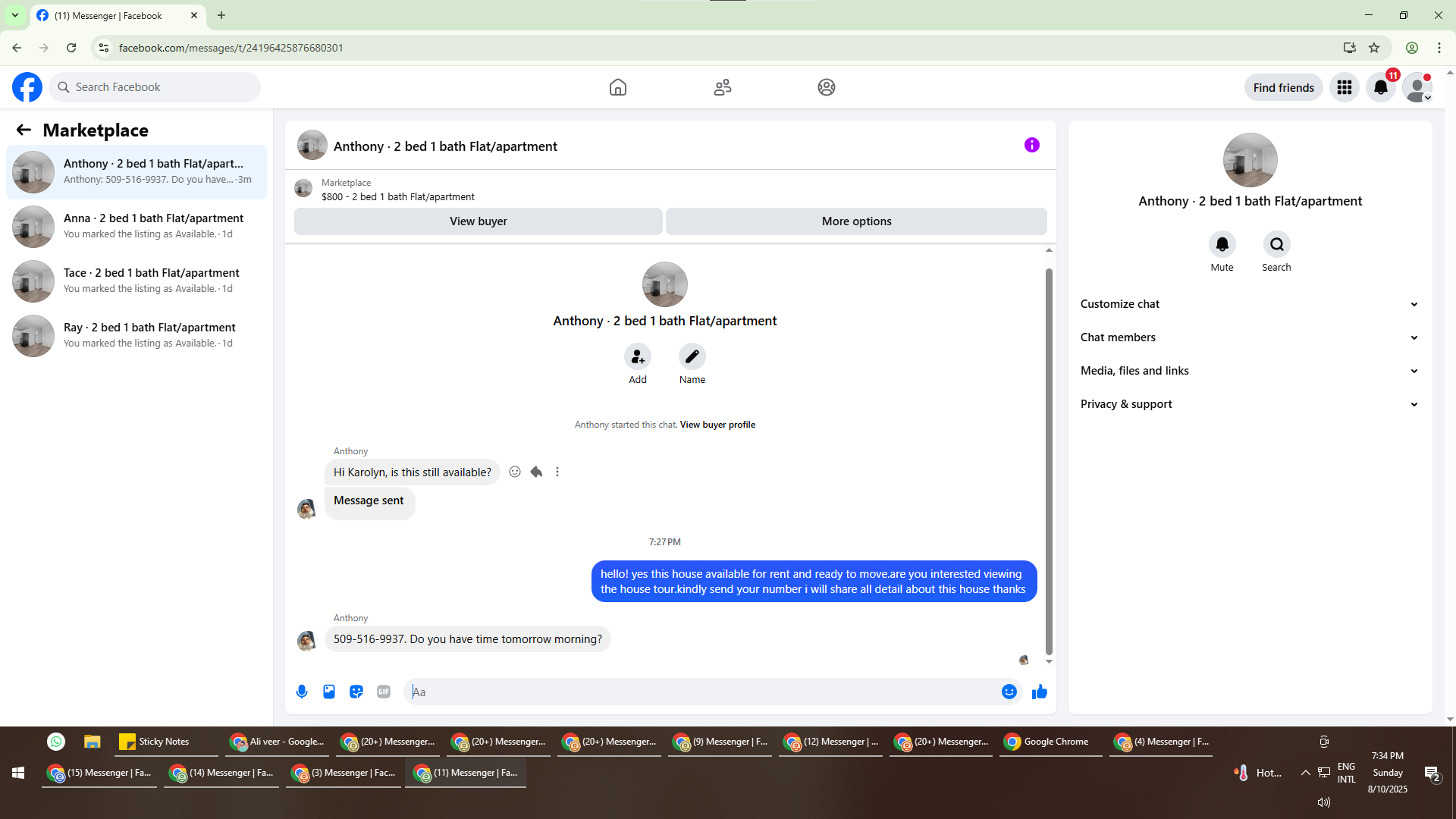Go to Facebook Home tab

click(618, 87)
